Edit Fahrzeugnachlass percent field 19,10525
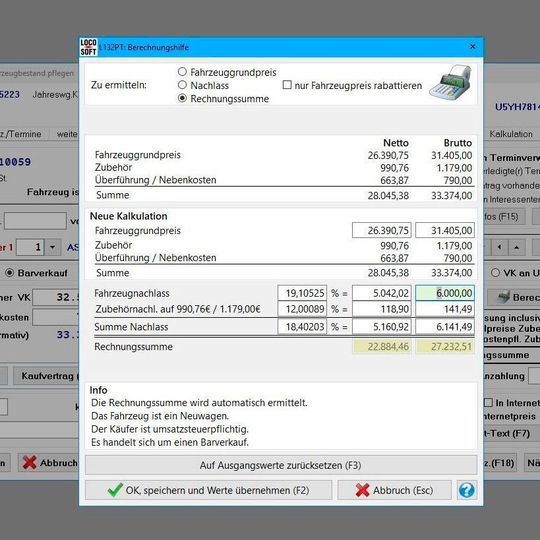The image size is (540, 540). (302, 293)
